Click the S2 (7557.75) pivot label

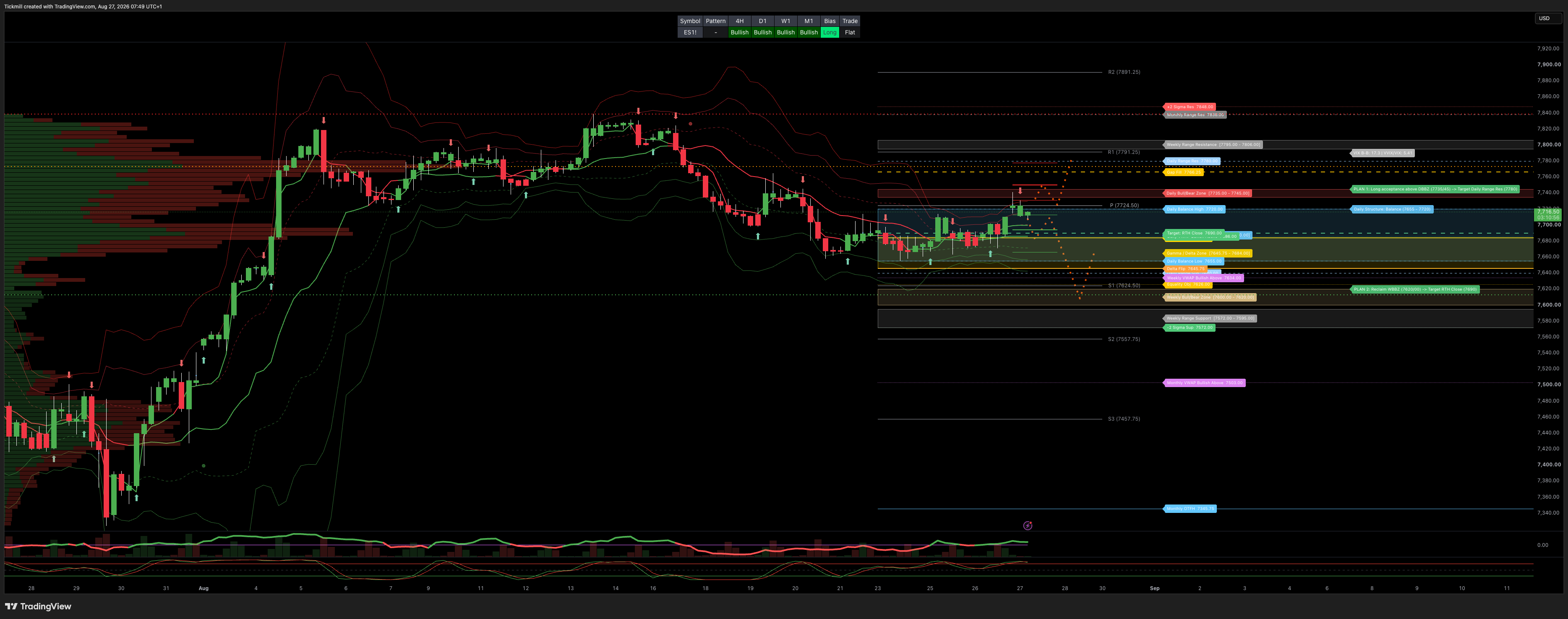pos(1124,339)
